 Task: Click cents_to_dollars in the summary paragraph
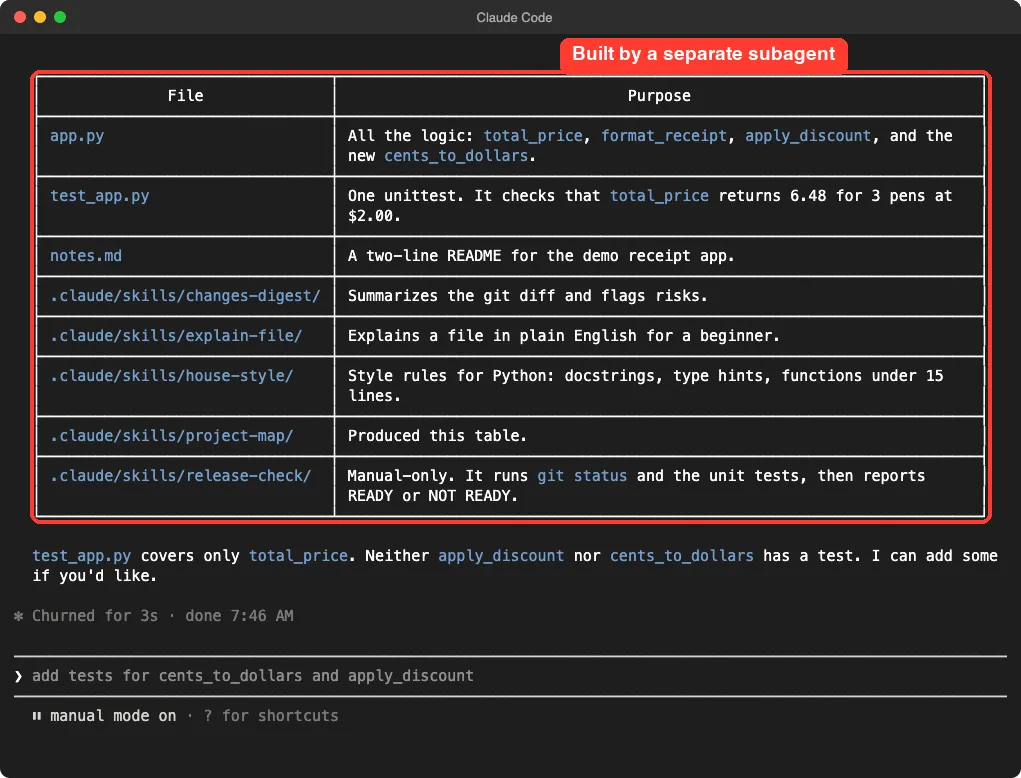[682, 555]
